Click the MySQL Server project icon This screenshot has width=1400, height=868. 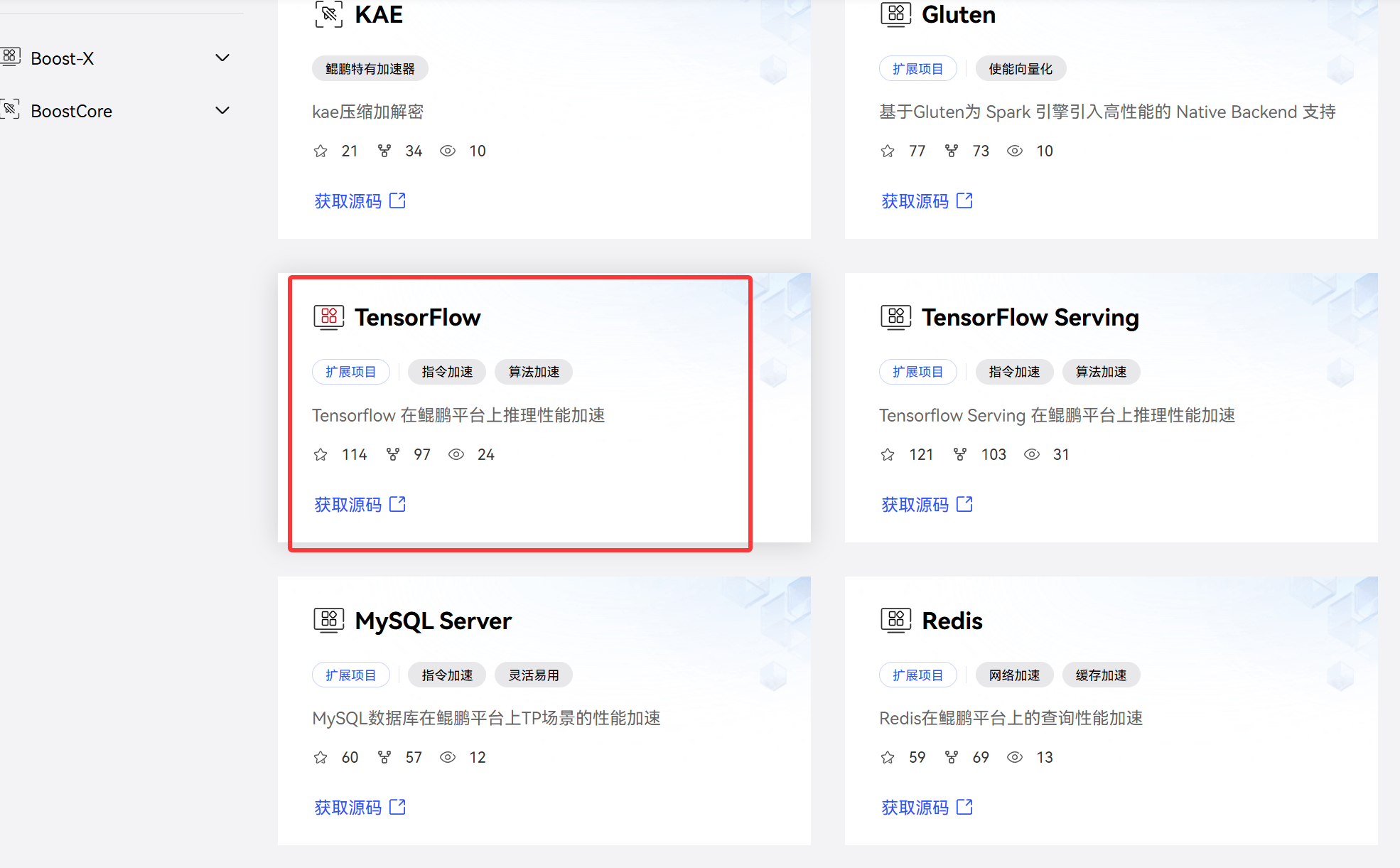[328, 621]
